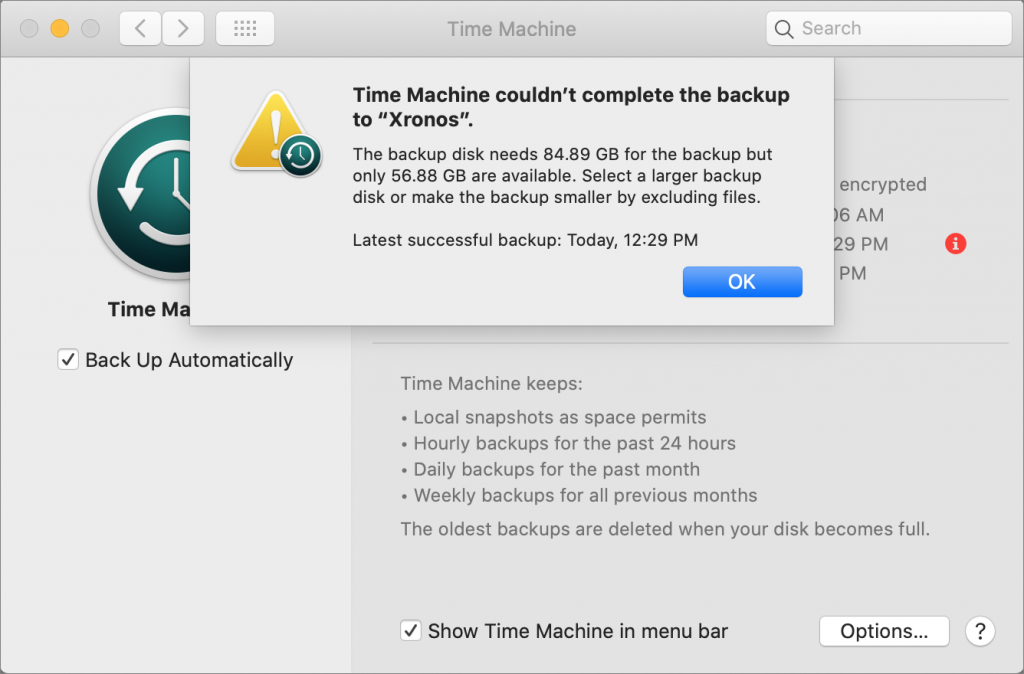
Task: Click the Latest successful backup text
Action: 525,240
